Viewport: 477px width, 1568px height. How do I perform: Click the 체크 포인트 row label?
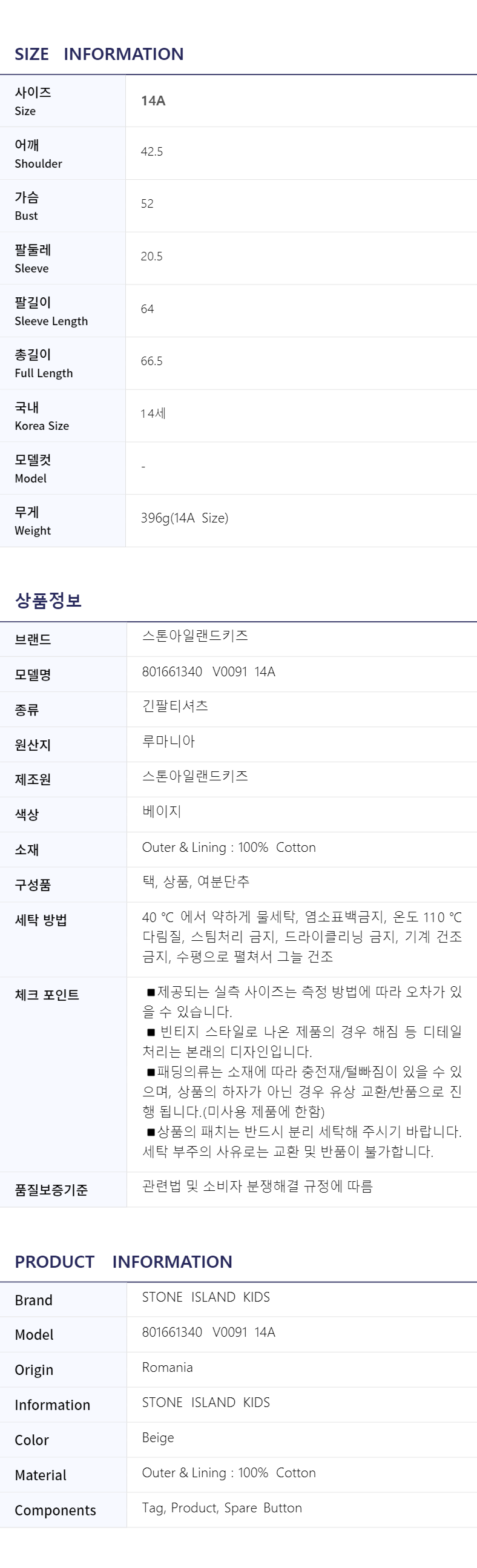click(x=47, y=995)
